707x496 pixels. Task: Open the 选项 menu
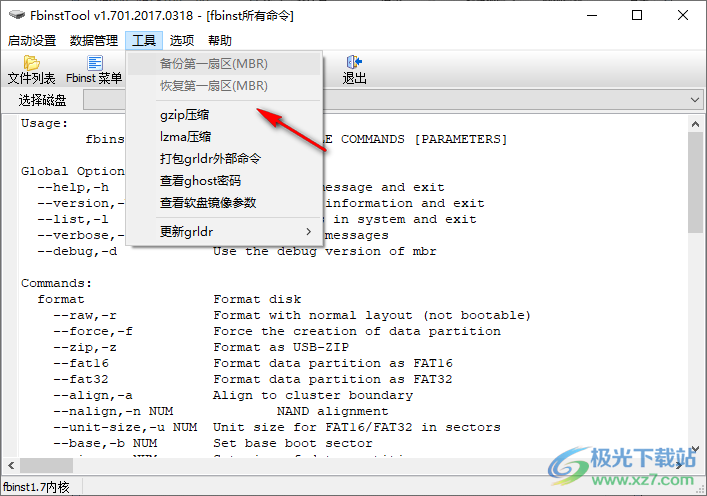[x=182, y=41]
